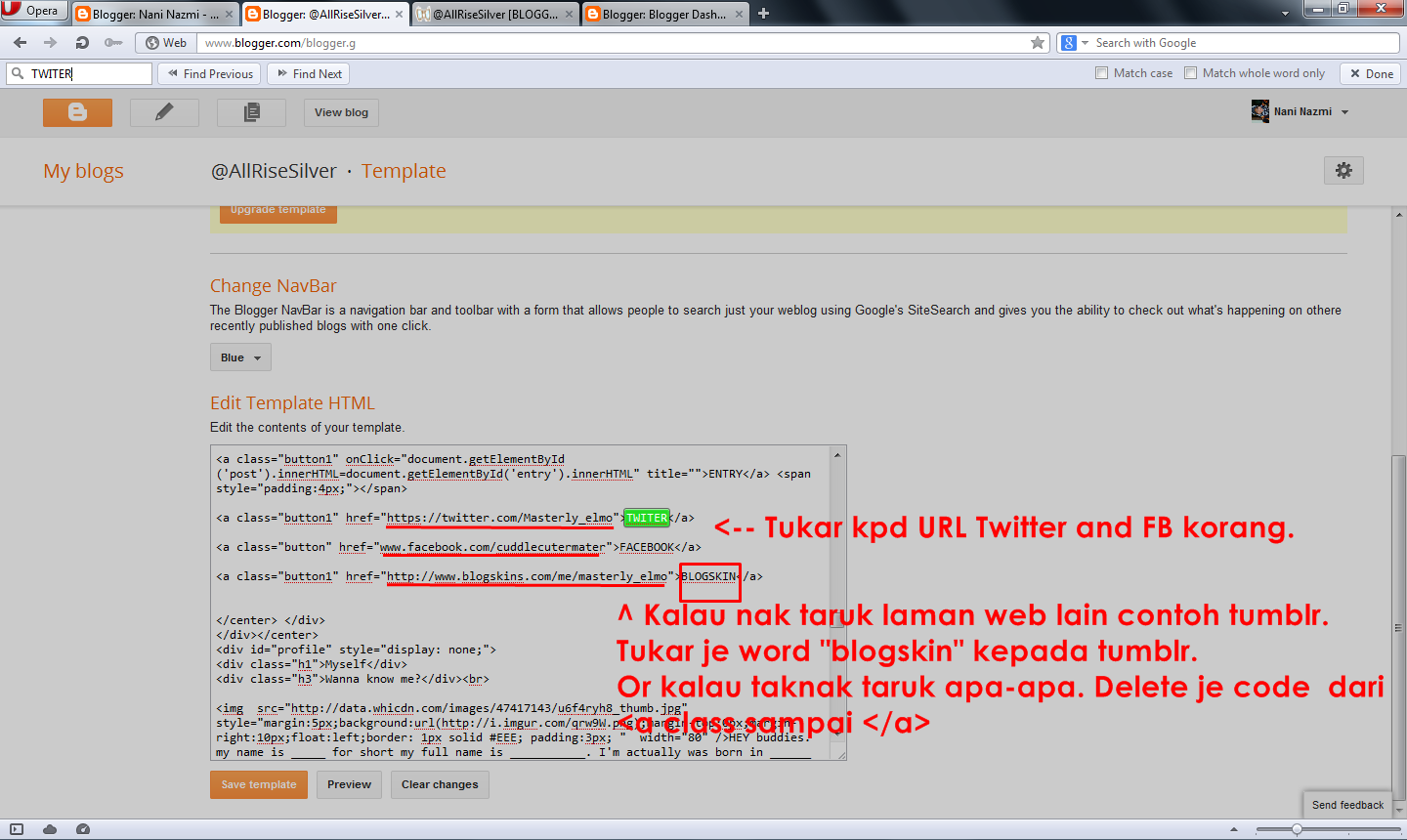The height and width of the screenshot is (840, 1407).
Task: Create new post with pencil icon
Action: 164,112
